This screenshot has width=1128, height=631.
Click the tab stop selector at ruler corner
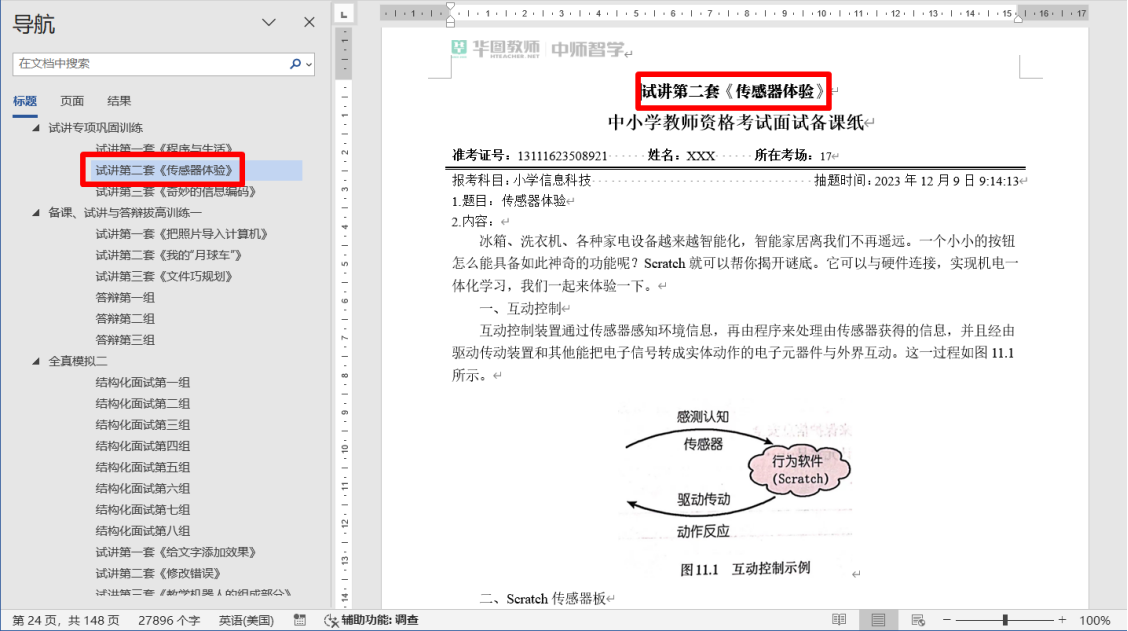coord(343,14)
